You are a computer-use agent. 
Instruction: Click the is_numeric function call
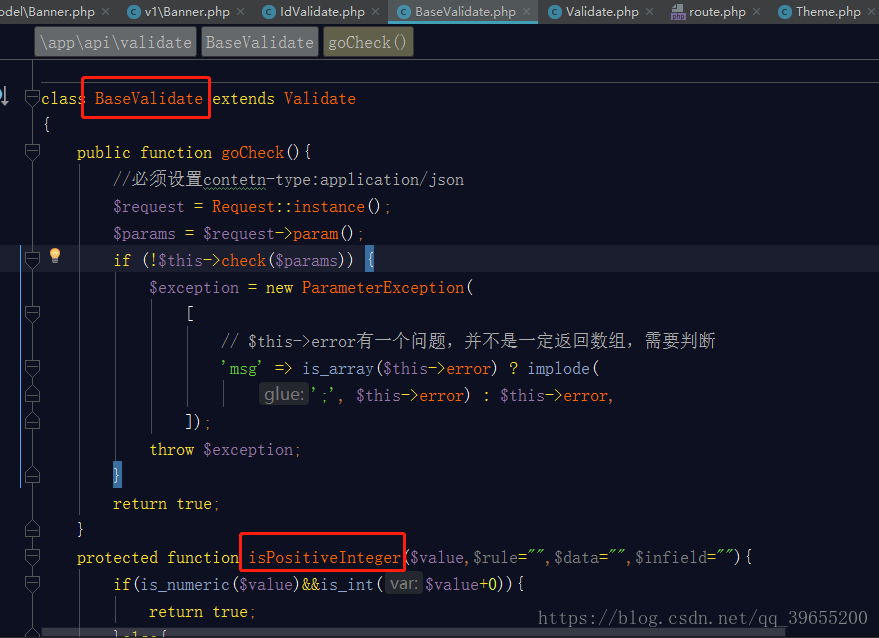[184, 585]
